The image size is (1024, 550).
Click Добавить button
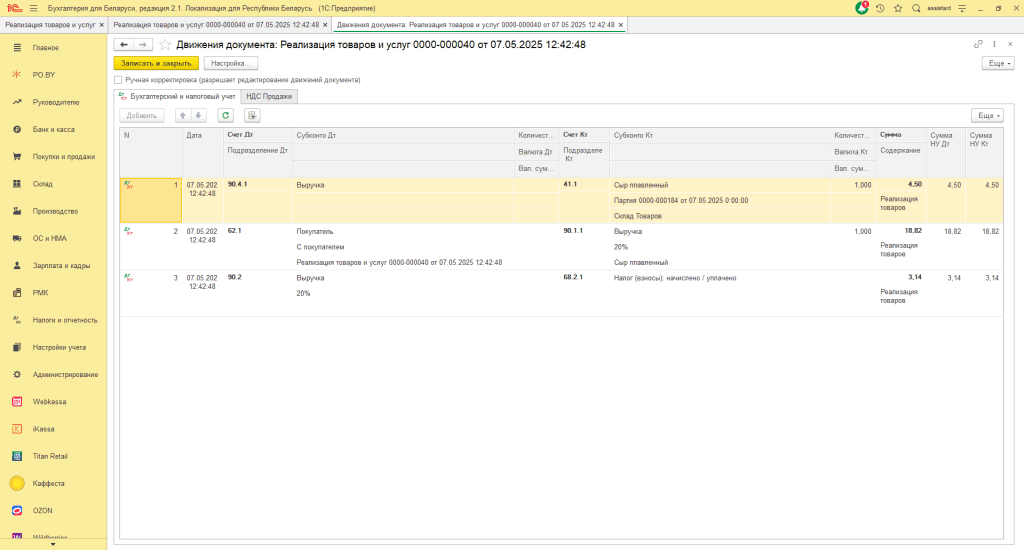(142, 116)
